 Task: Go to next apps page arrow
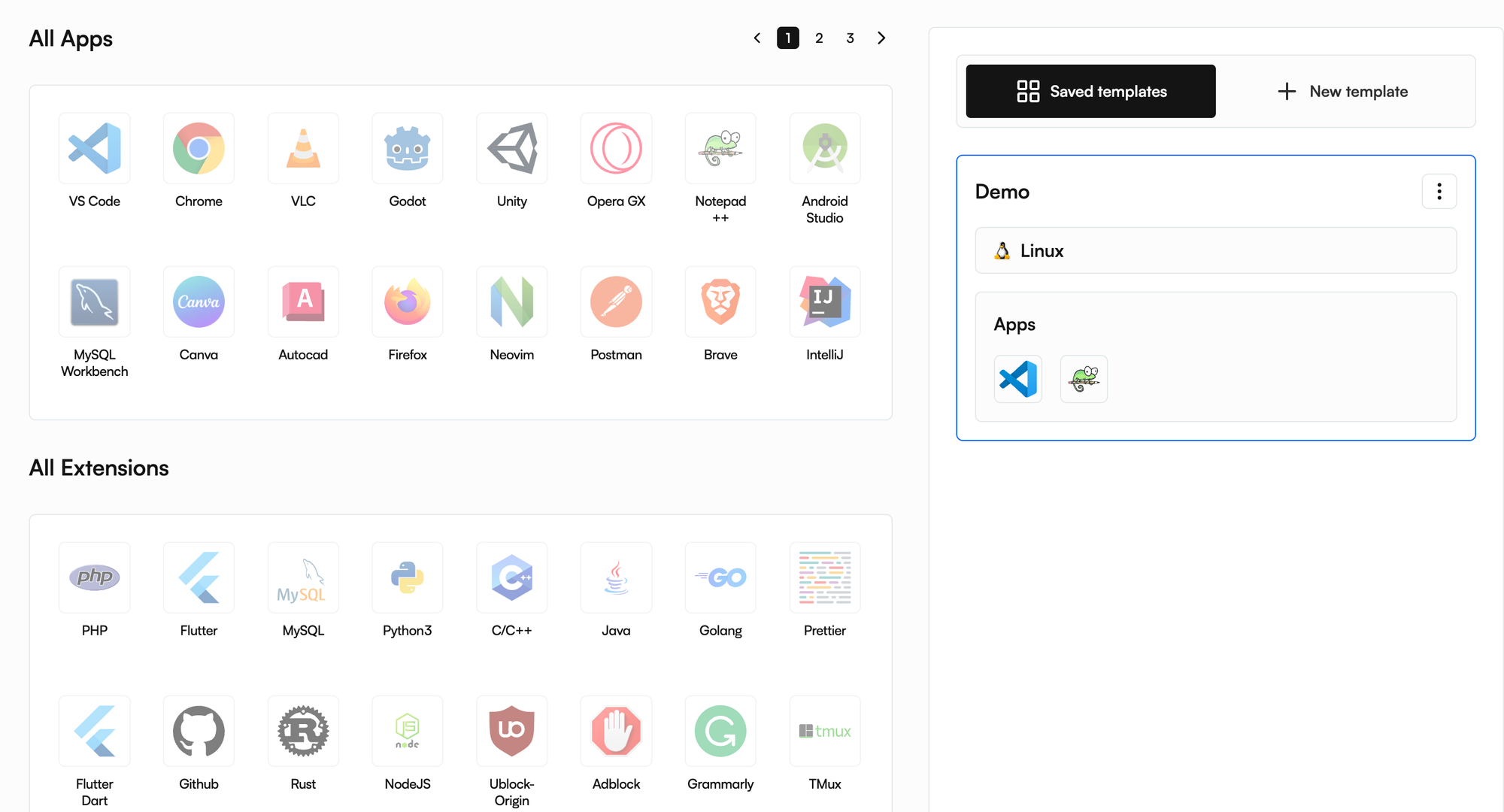881,38
